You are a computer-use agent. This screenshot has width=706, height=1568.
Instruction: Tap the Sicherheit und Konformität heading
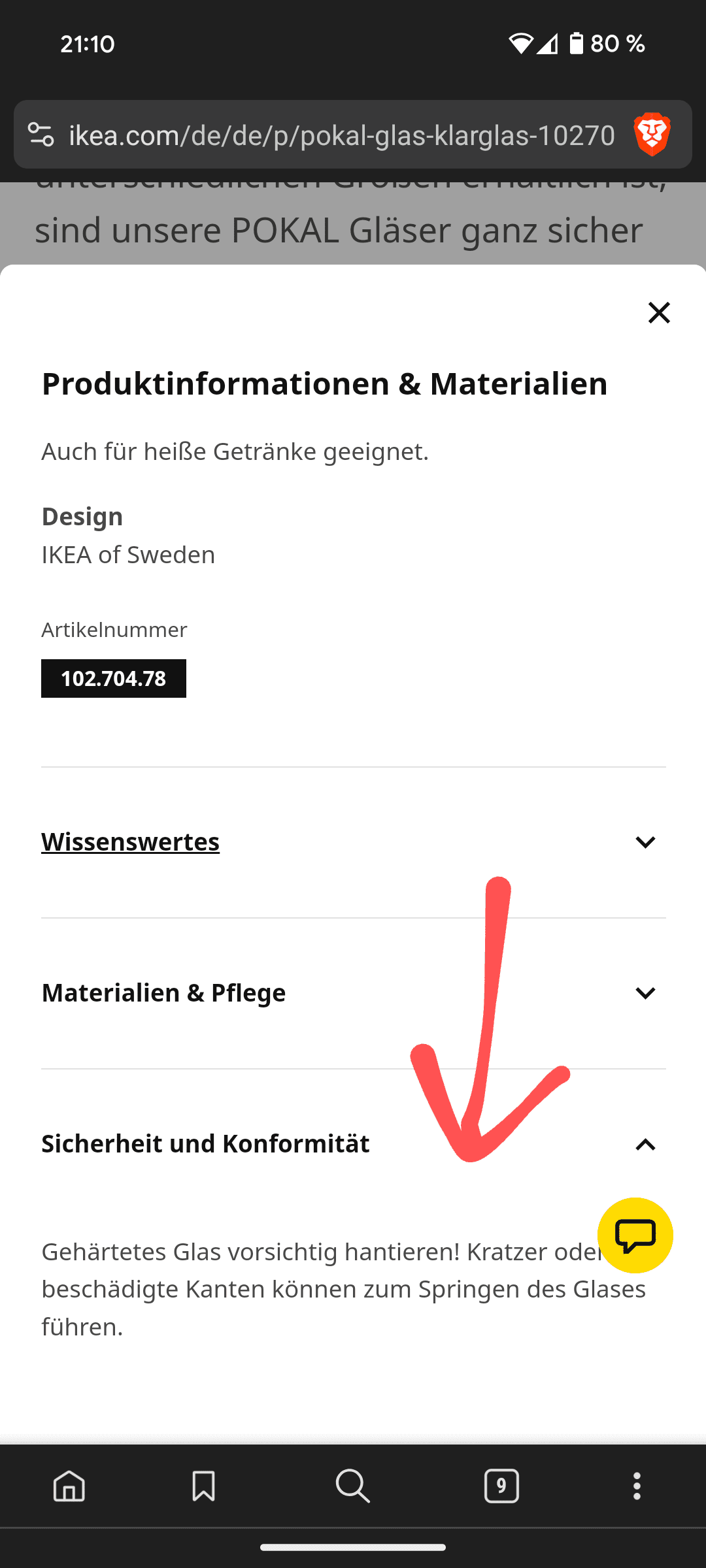(x=205, y=1144)
